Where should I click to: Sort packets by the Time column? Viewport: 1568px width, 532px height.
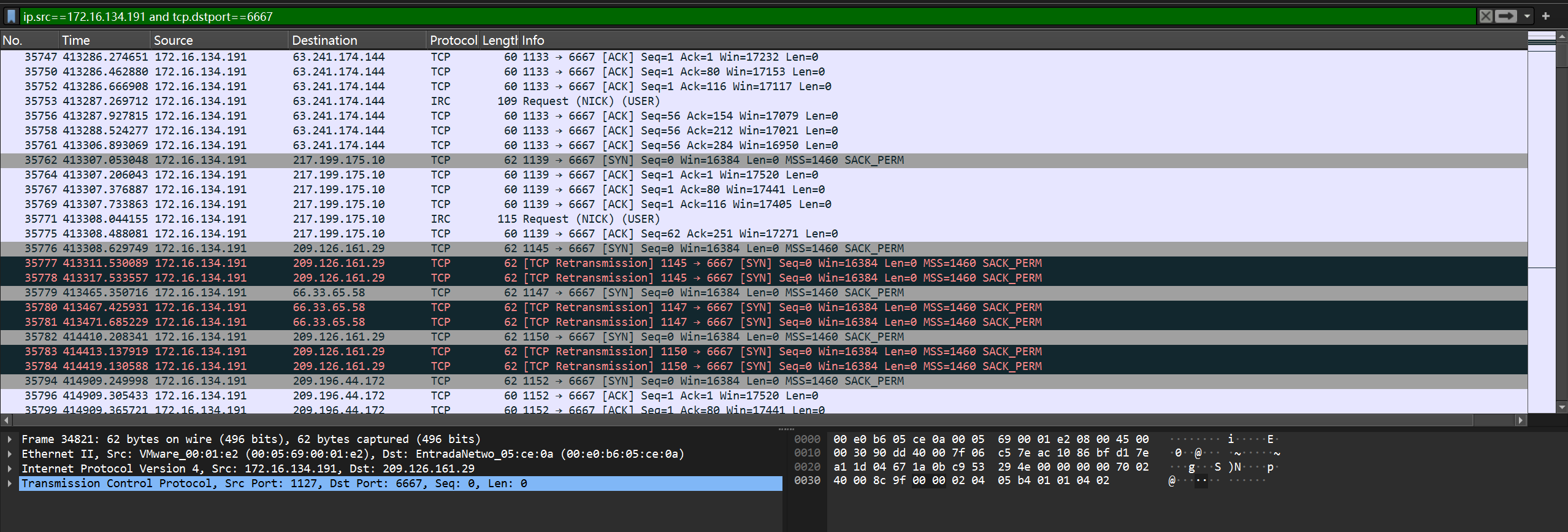pyautogui.click(x=105, y=40)
